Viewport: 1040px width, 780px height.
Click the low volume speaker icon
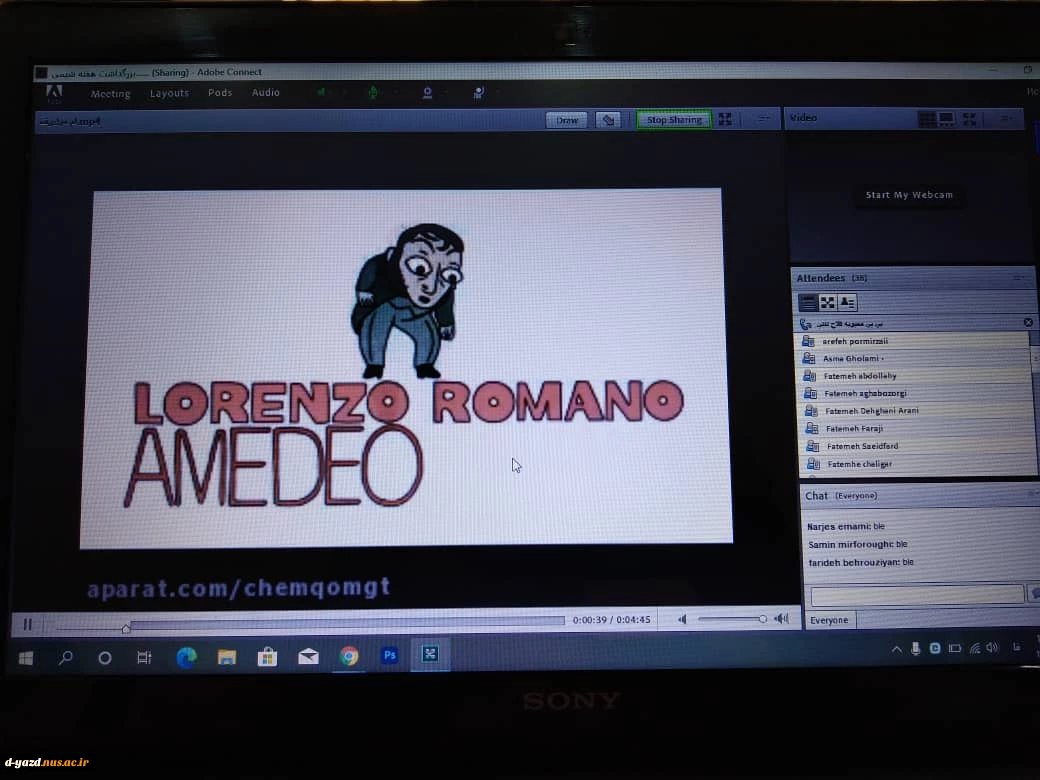click(682, 619)
